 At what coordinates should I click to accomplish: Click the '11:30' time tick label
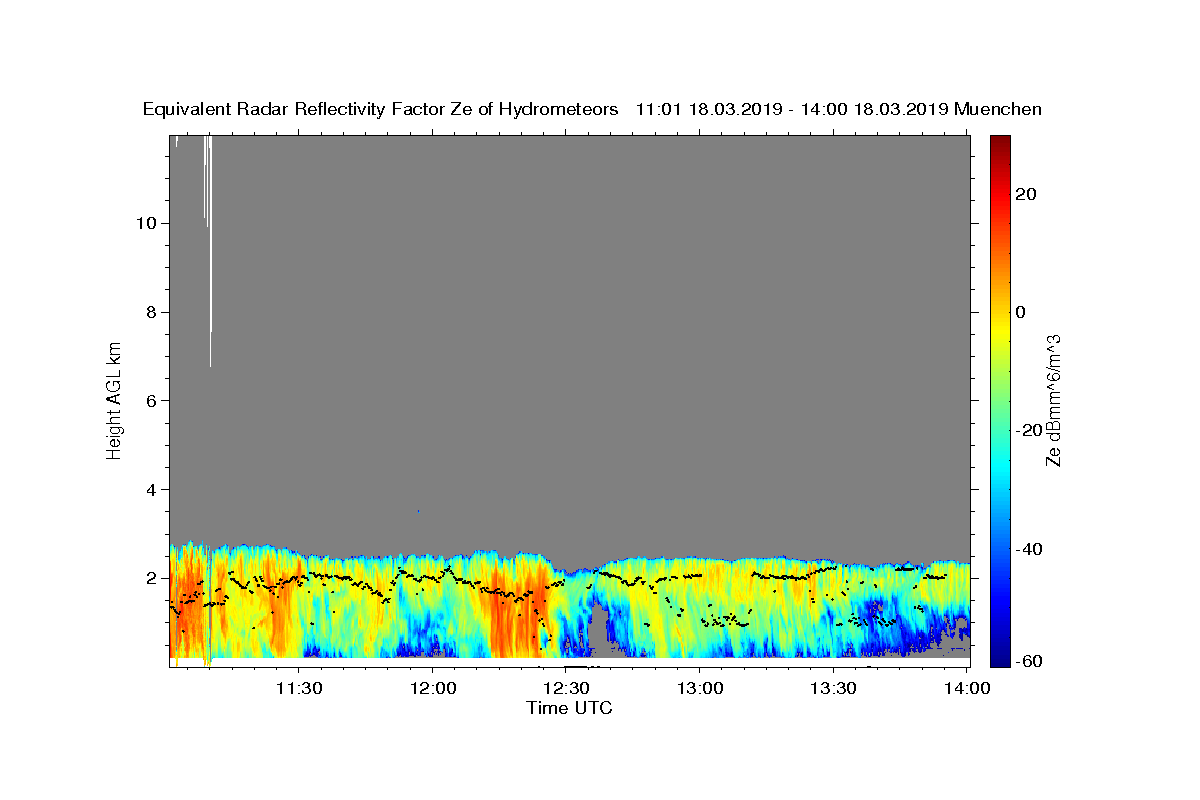pyautogui.click(x=299, y=688)
